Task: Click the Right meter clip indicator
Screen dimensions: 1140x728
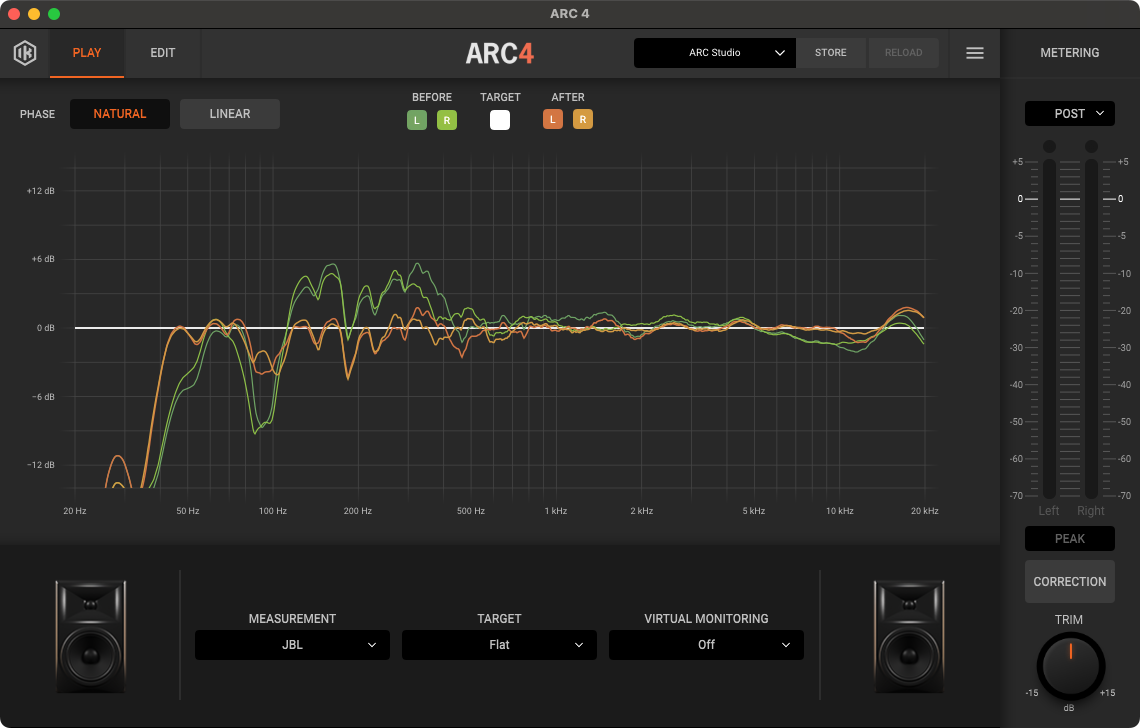Action: click(1091, 147)
